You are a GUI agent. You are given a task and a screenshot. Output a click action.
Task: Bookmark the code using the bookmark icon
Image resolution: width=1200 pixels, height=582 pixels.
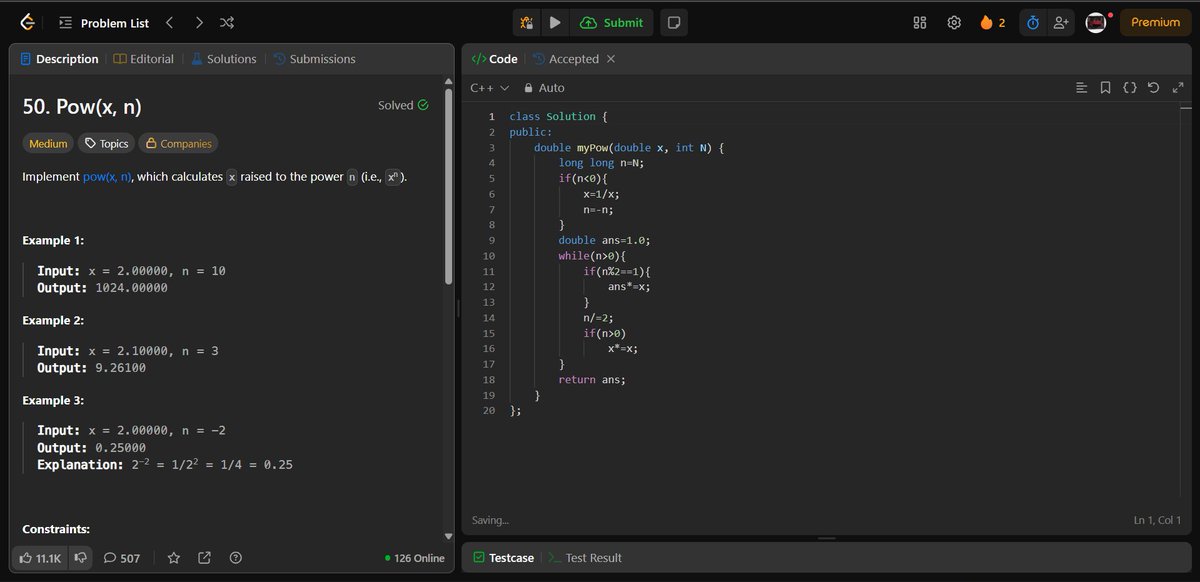pyautogui.click(x=1105, y=88)
